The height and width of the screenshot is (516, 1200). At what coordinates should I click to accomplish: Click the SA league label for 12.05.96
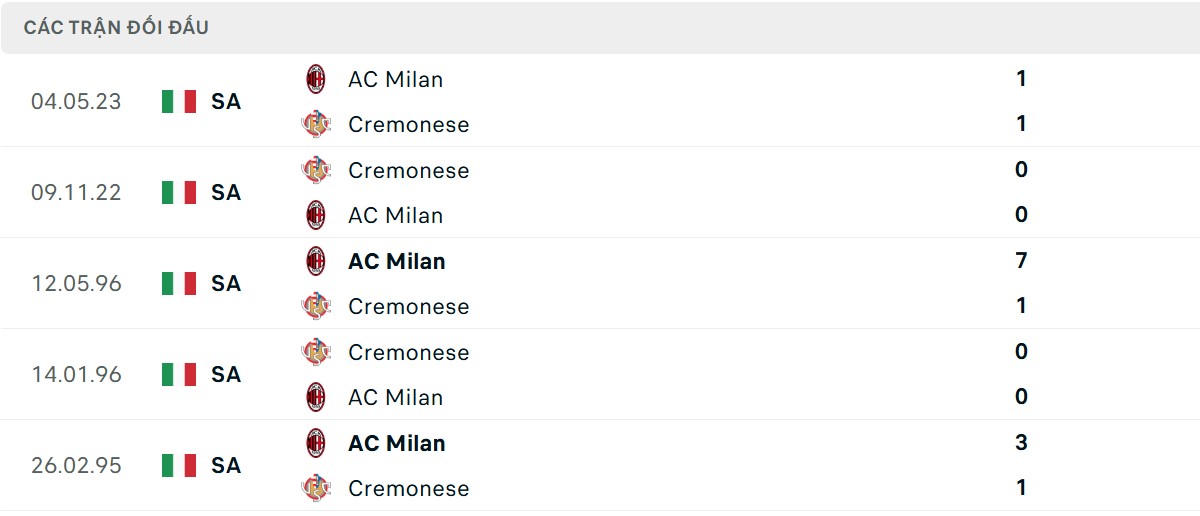[x=226, y=283]
